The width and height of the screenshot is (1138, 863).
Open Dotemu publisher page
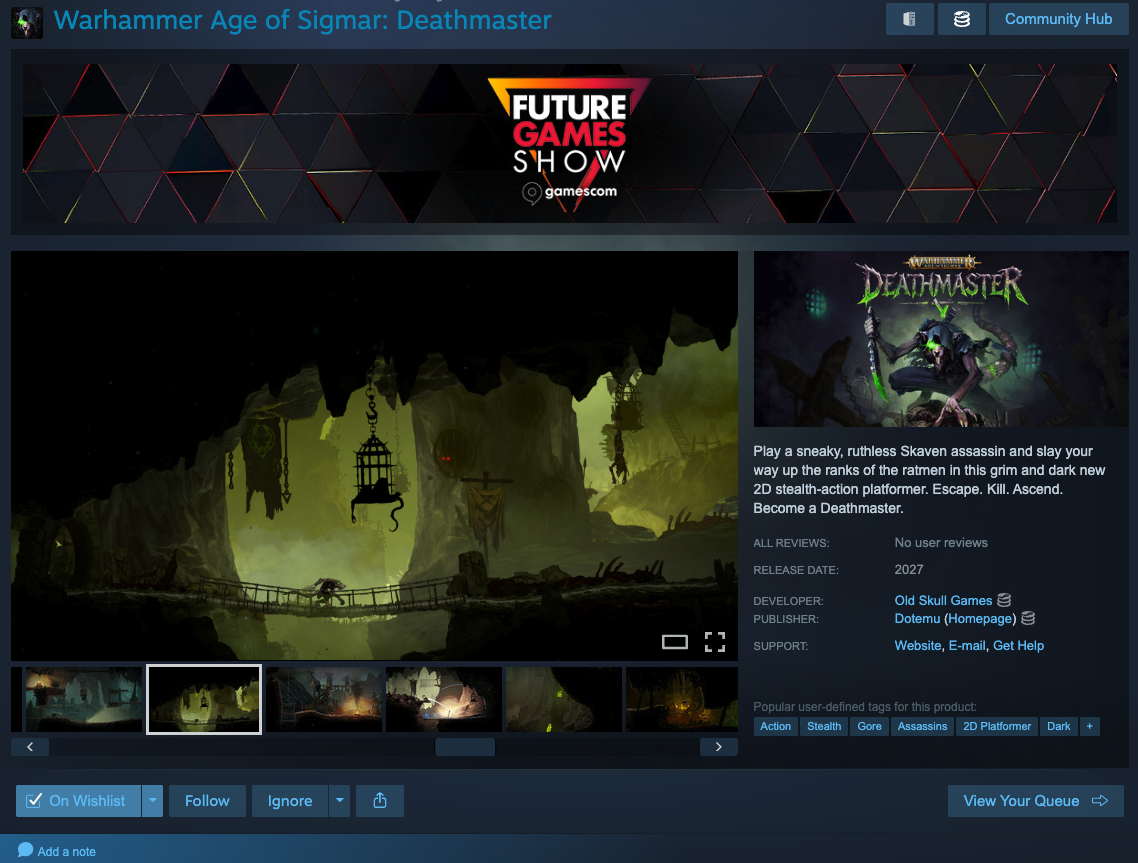click(x=917, y=618)
